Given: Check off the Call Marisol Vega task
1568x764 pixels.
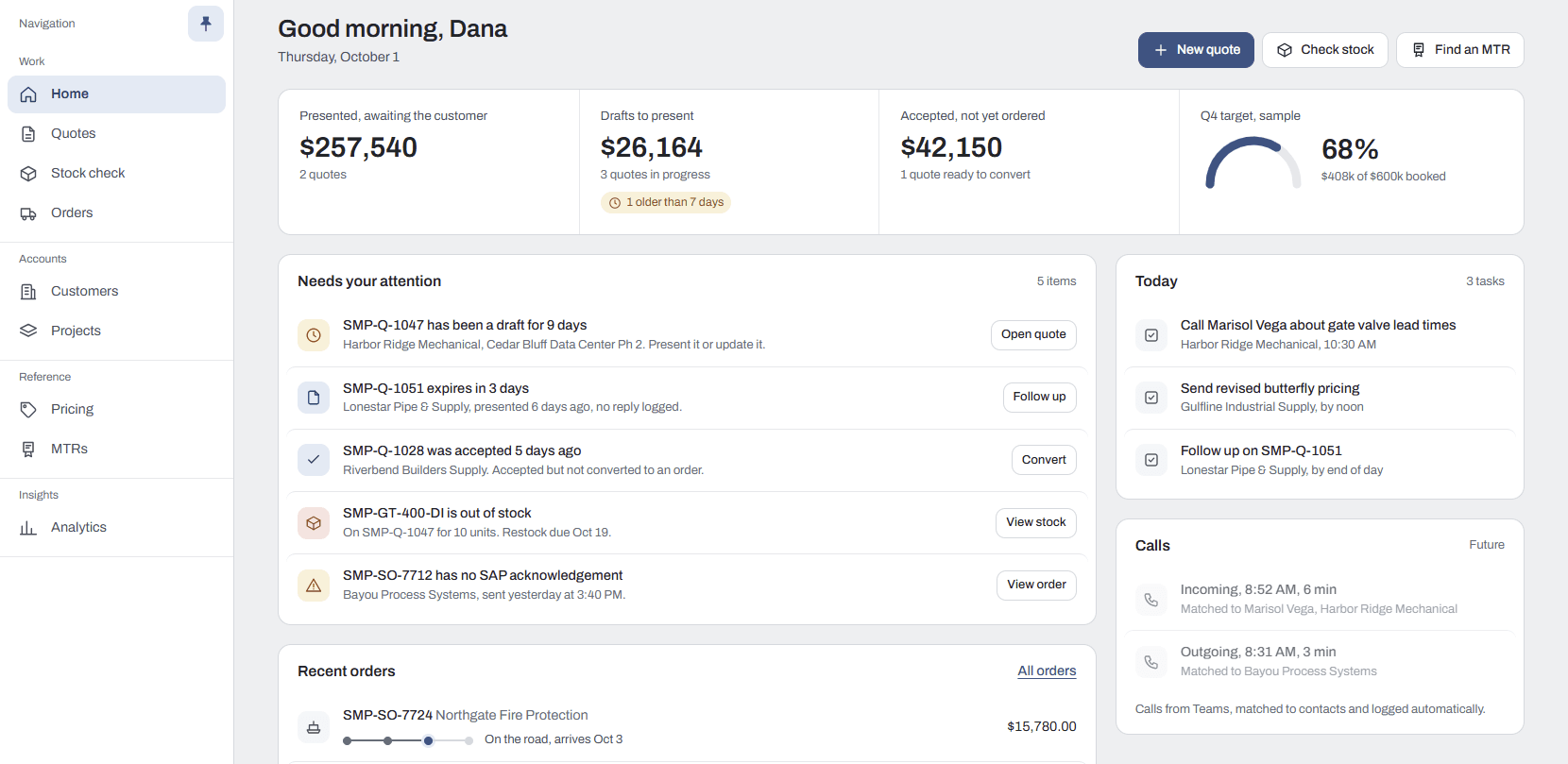Looking at the screenshot, I should coord(1151,335).
